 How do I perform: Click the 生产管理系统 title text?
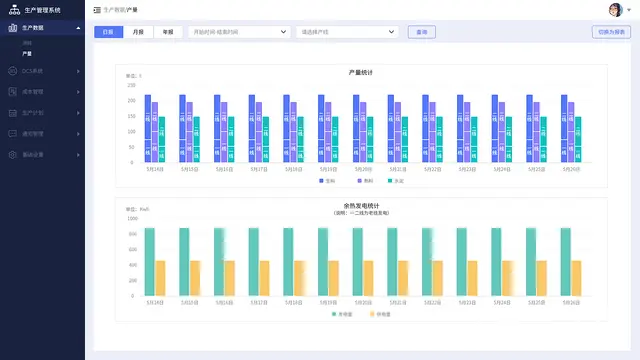click(42, 10)
